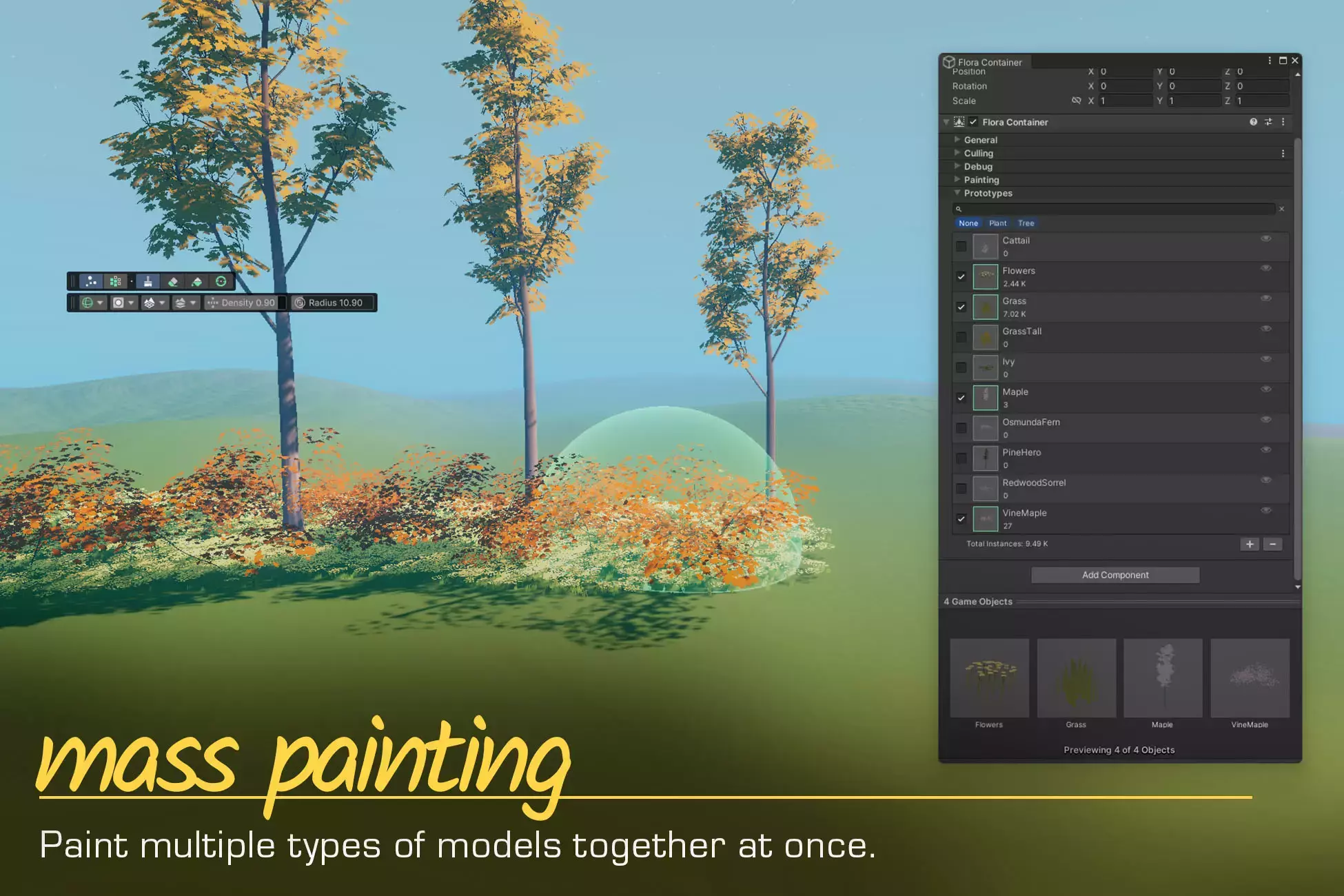Viewport: 1344px width, 896px height.
Task: Activate the paint brush tool
Action: (147, 281)
